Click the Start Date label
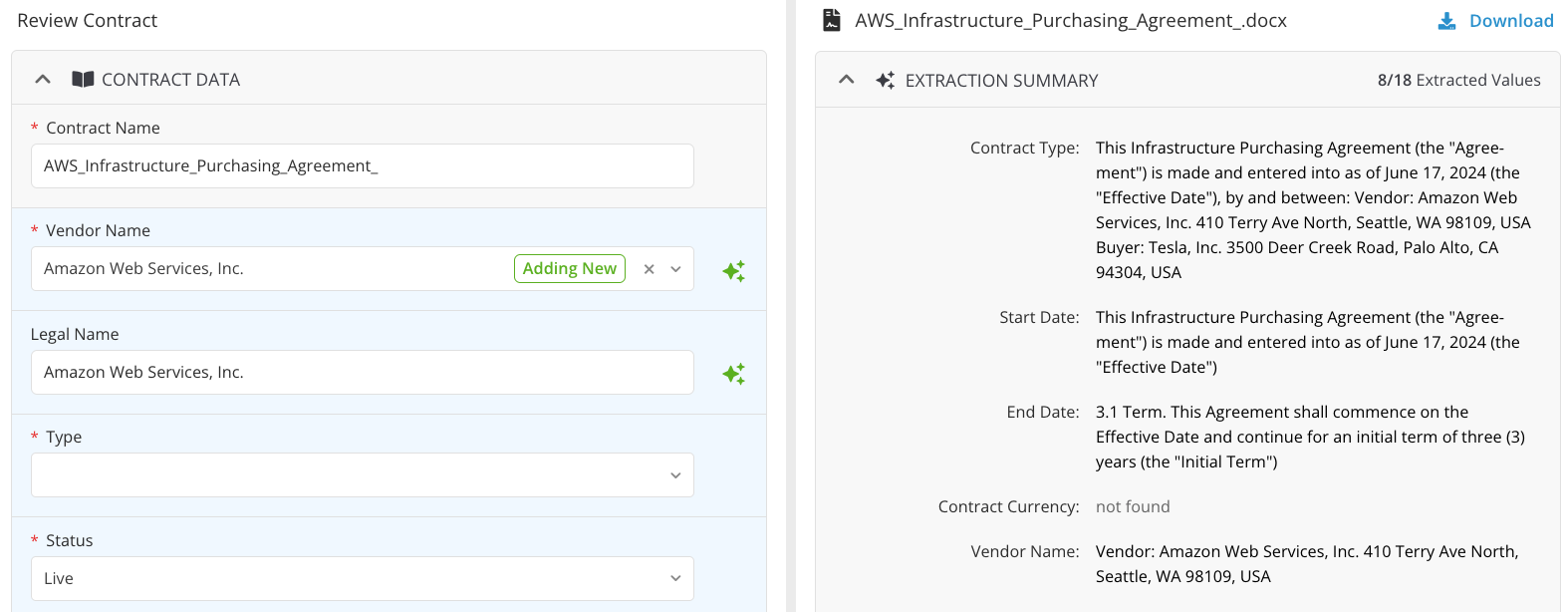This screenshot has height=612, width=1568. click(1039, 317)
